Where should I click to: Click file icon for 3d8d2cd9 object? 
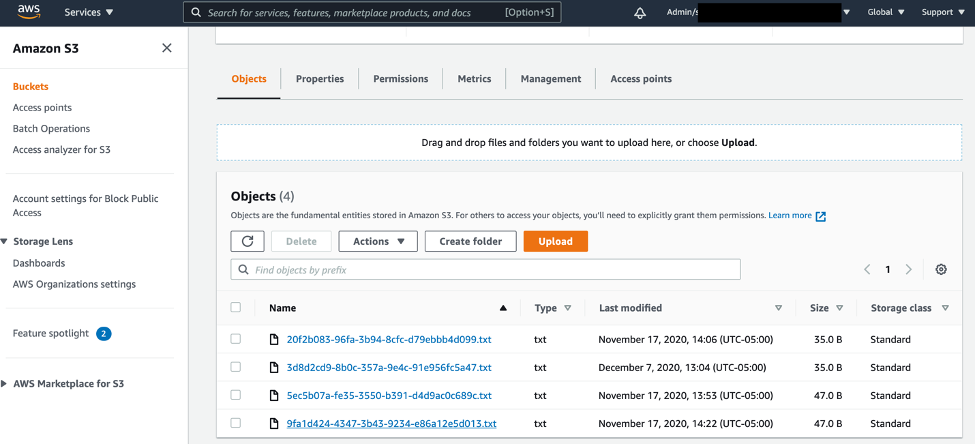[274, 368]
